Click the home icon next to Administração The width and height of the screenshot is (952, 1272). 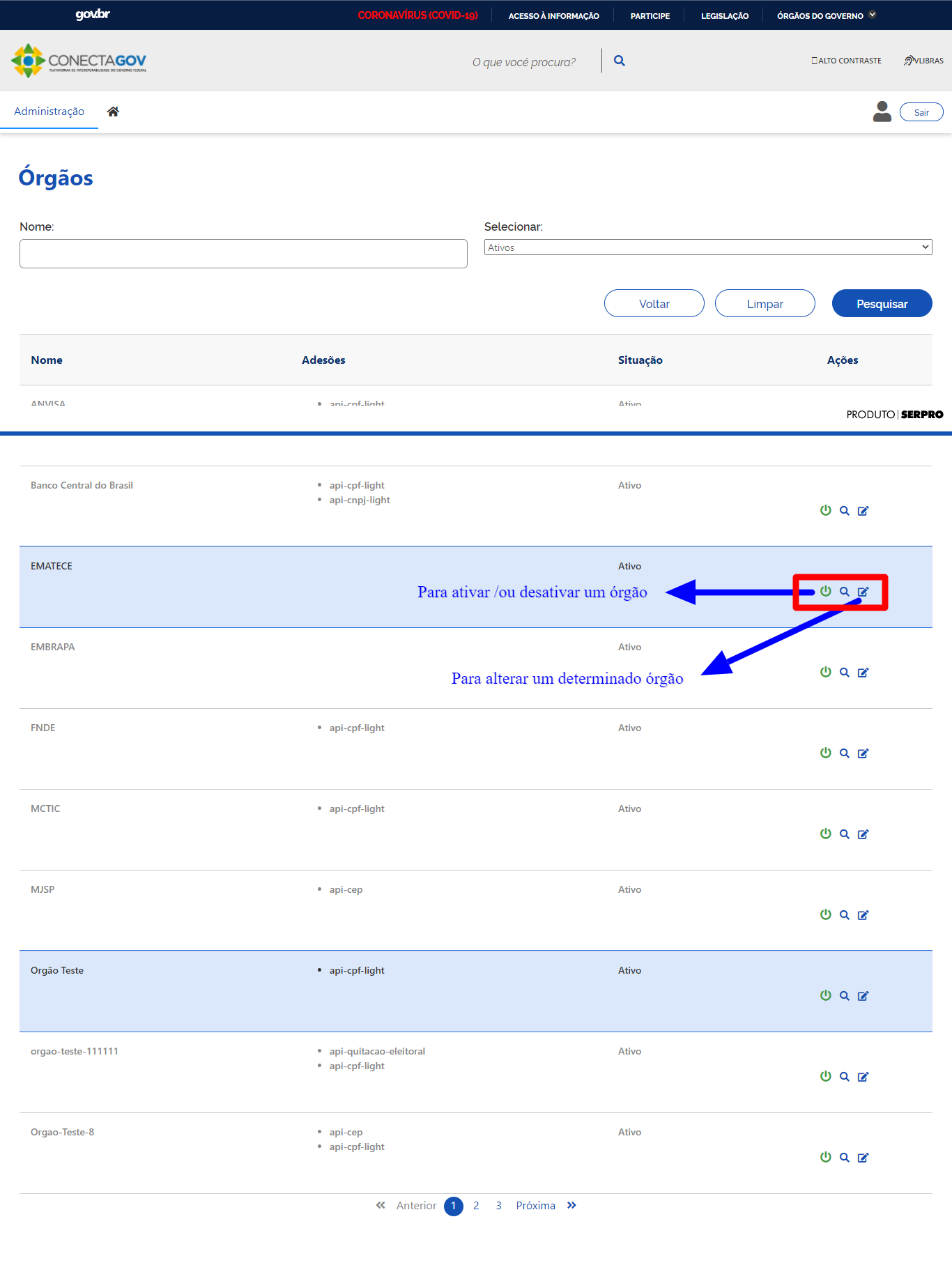[113, 112]
